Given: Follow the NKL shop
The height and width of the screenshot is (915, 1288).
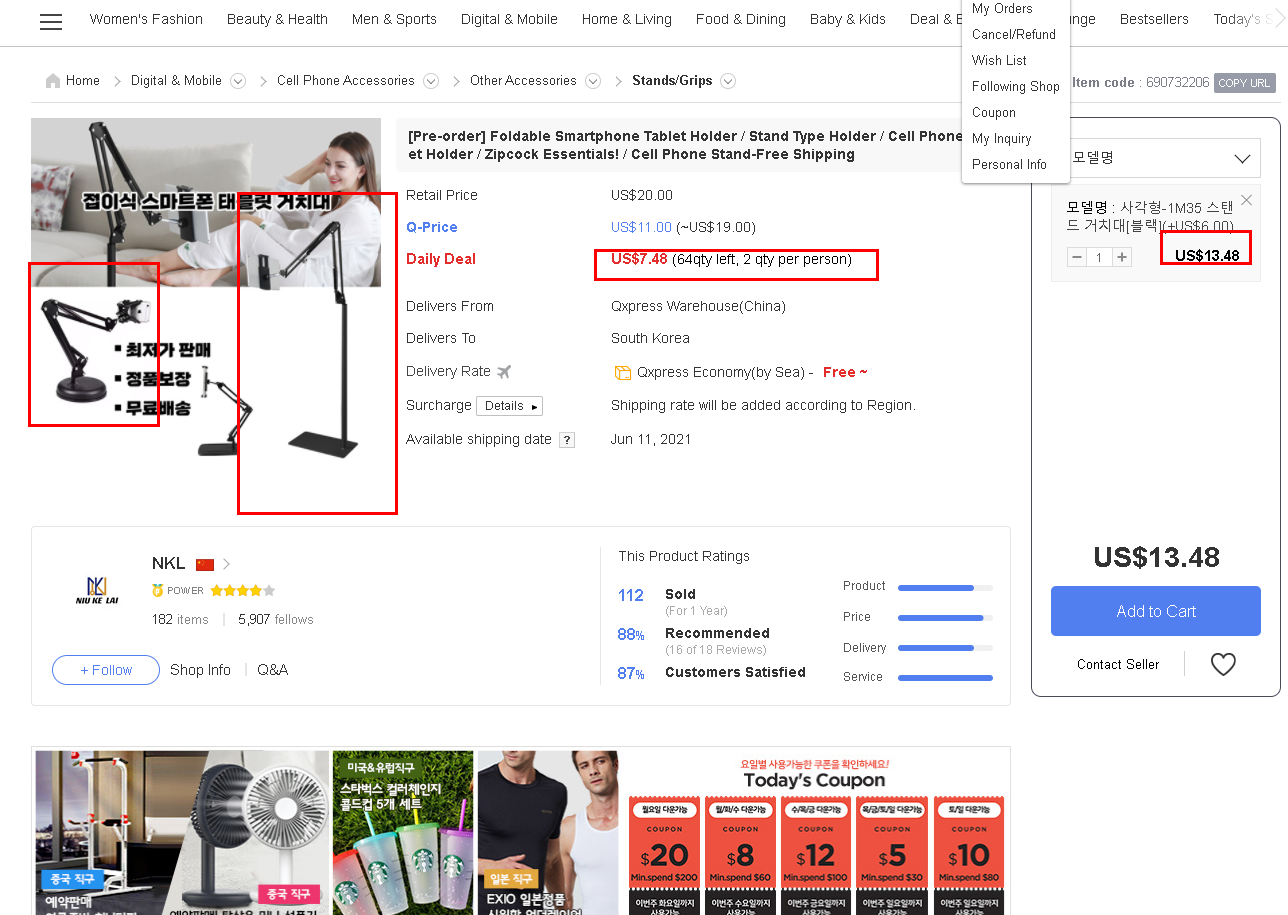Looking at the screenshot, I should [106, 670].
